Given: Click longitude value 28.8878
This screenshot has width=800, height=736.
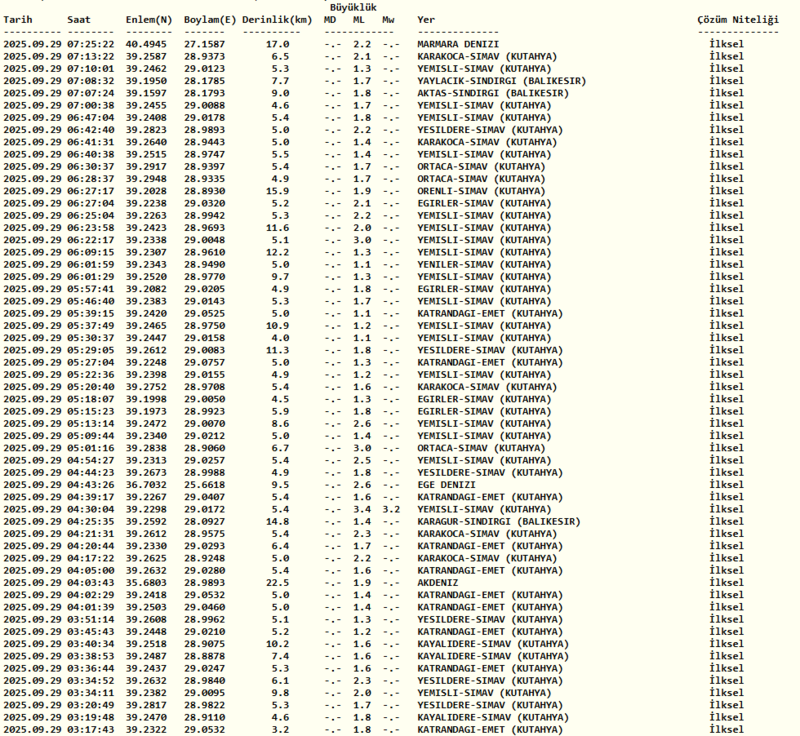Looking at the screenshot, I should tap(205, 656).
